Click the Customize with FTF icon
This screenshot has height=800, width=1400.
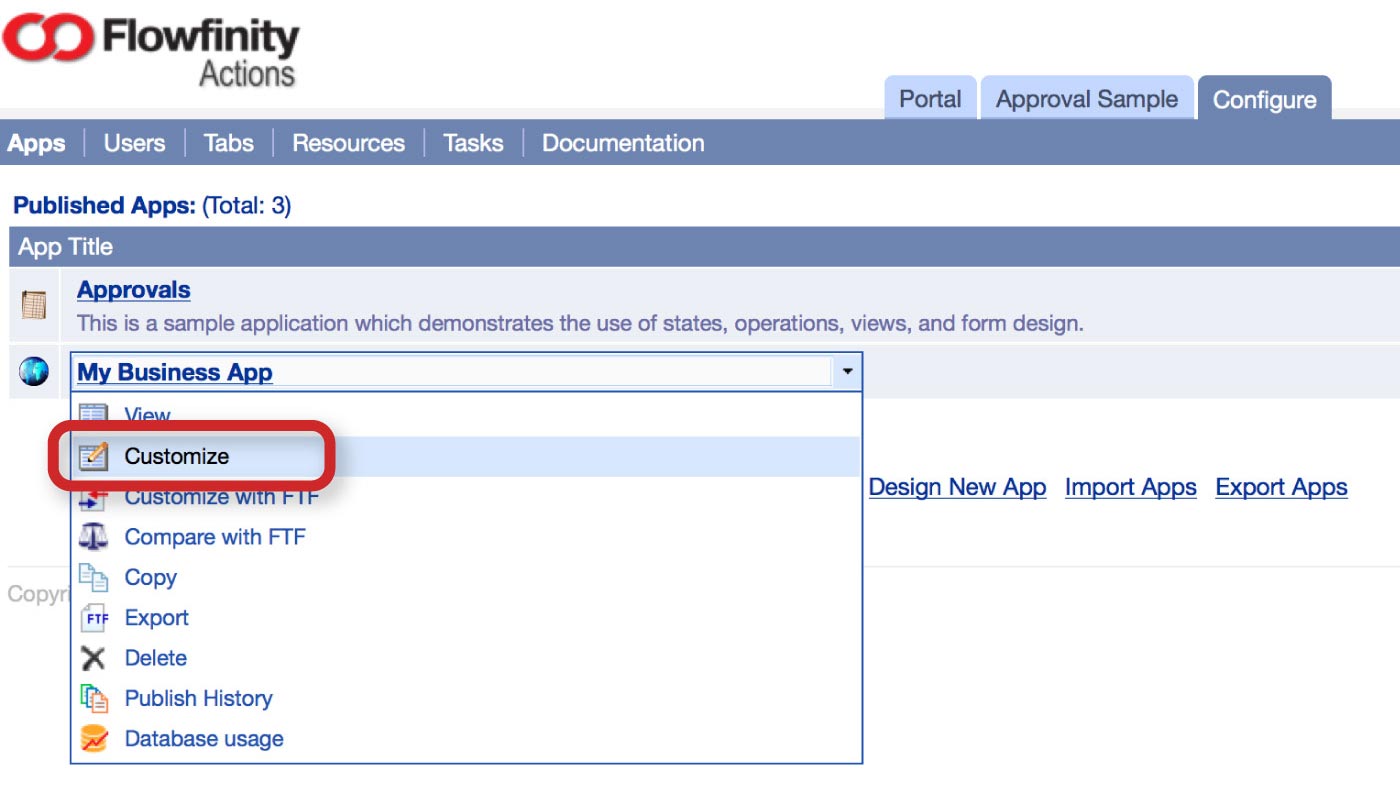click(x=93, y=497)
